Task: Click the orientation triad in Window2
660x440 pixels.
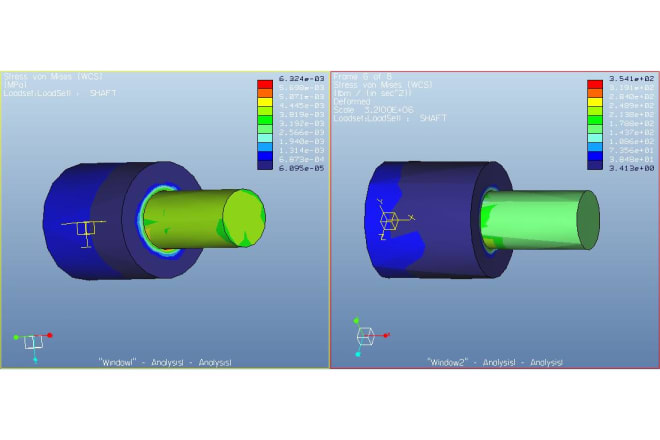Action: point(366,337)
